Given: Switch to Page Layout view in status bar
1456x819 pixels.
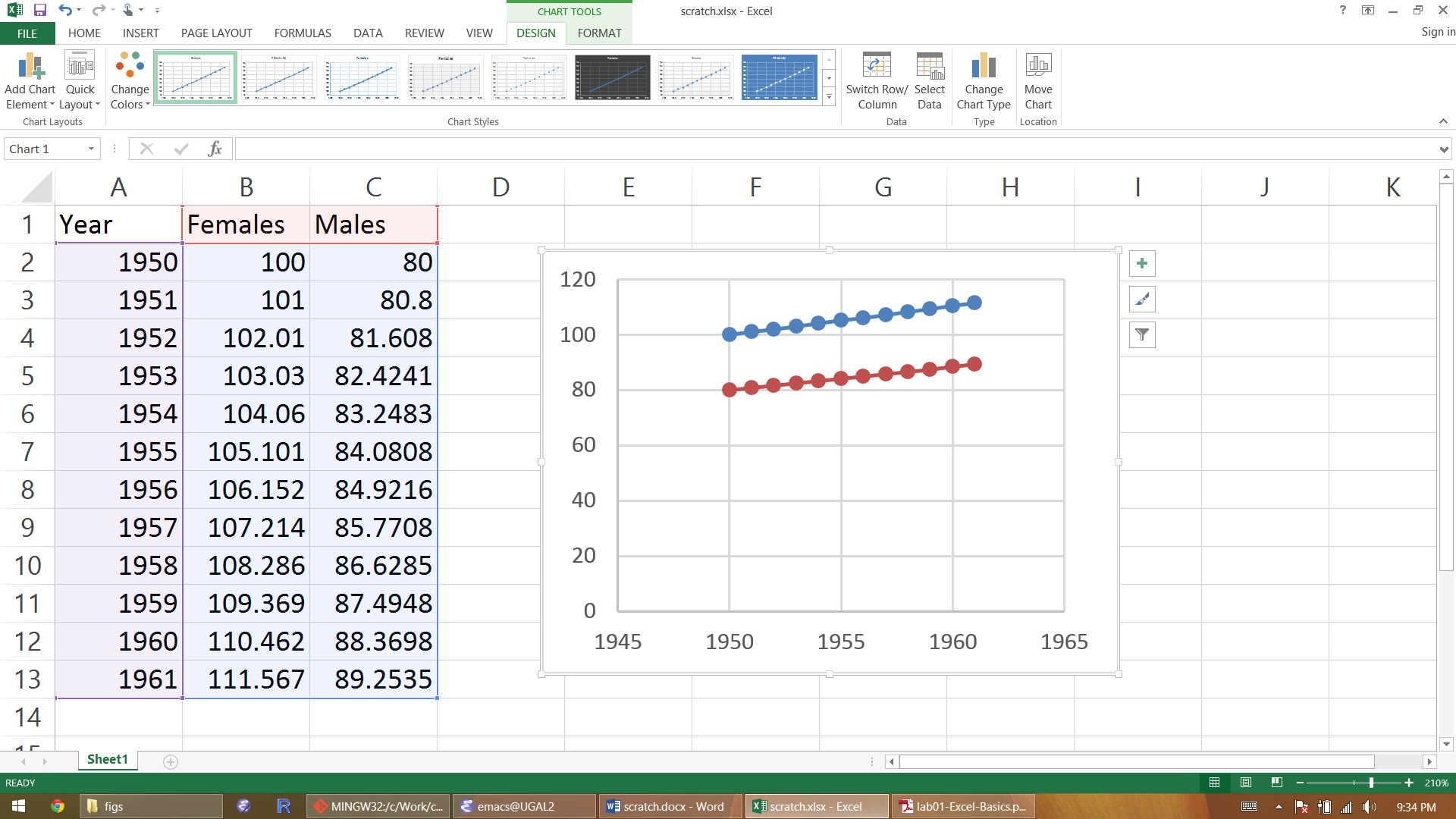Looking at the screenshot, I should tap(1246, 783).
